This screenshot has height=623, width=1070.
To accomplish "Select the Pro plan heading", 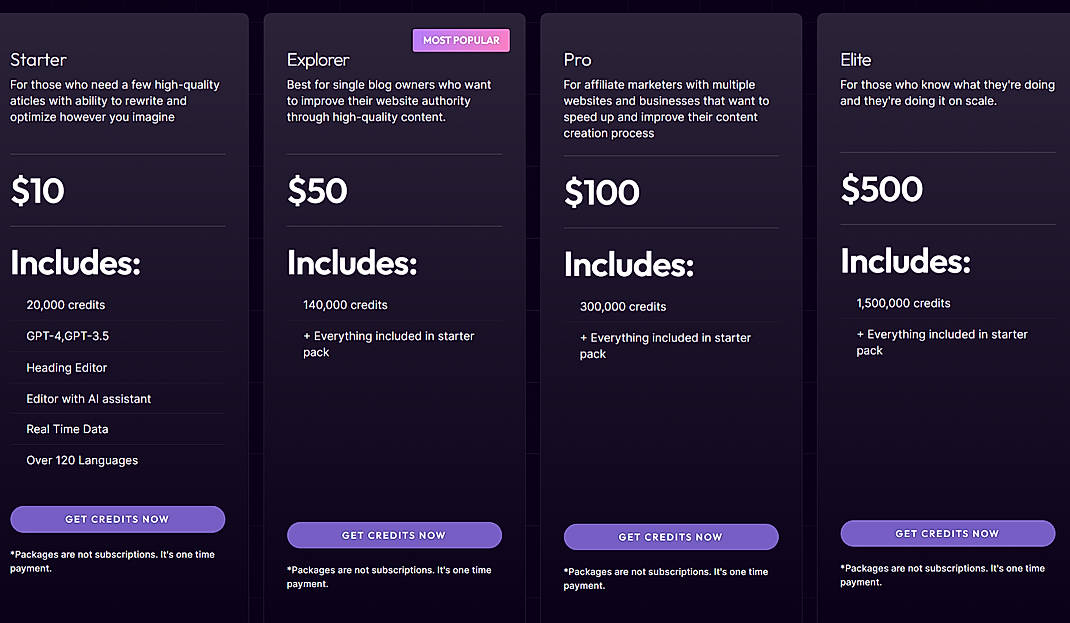I will (x=577, y=60).
